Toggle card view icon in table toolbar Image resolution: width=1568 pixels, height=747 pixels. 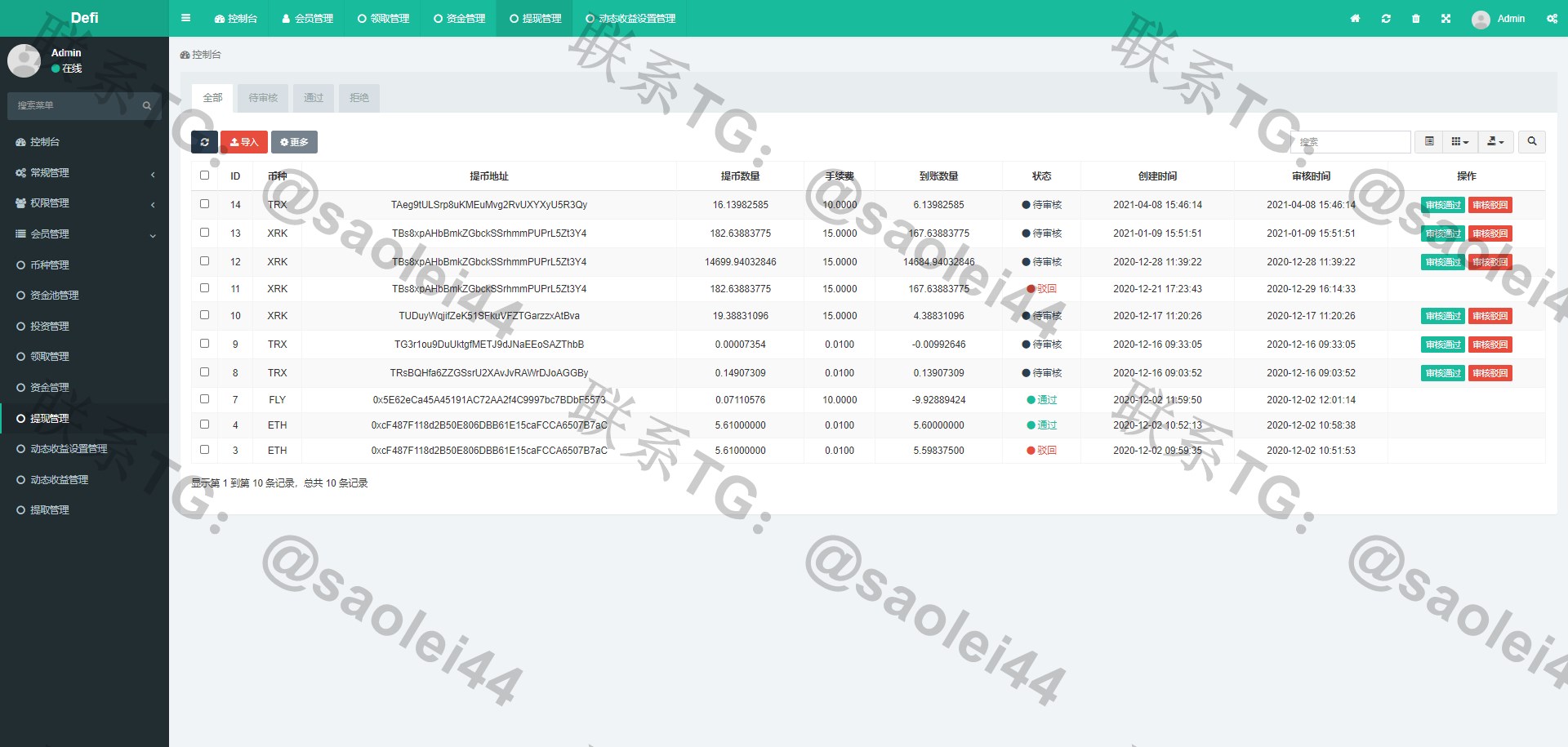1429,141
